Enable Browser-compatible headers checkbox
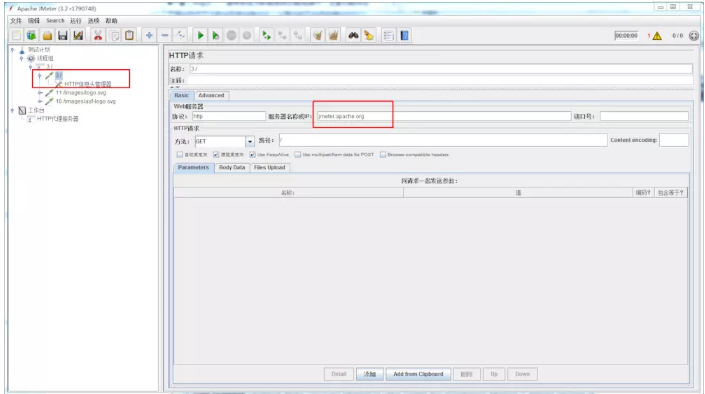 tap(383, 155)
